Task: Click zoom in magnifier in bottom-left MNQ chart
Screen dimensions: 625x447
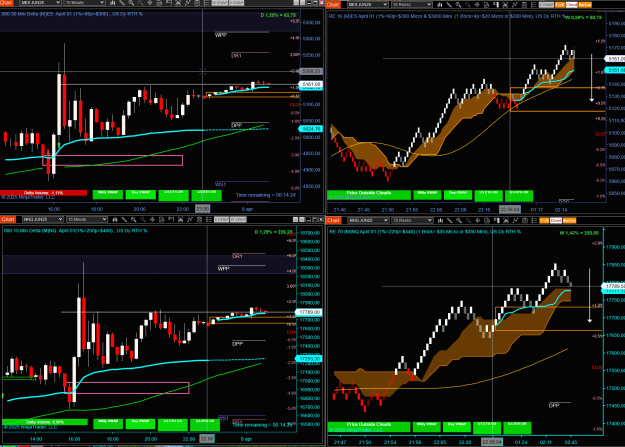Action: tap(134, 219)
